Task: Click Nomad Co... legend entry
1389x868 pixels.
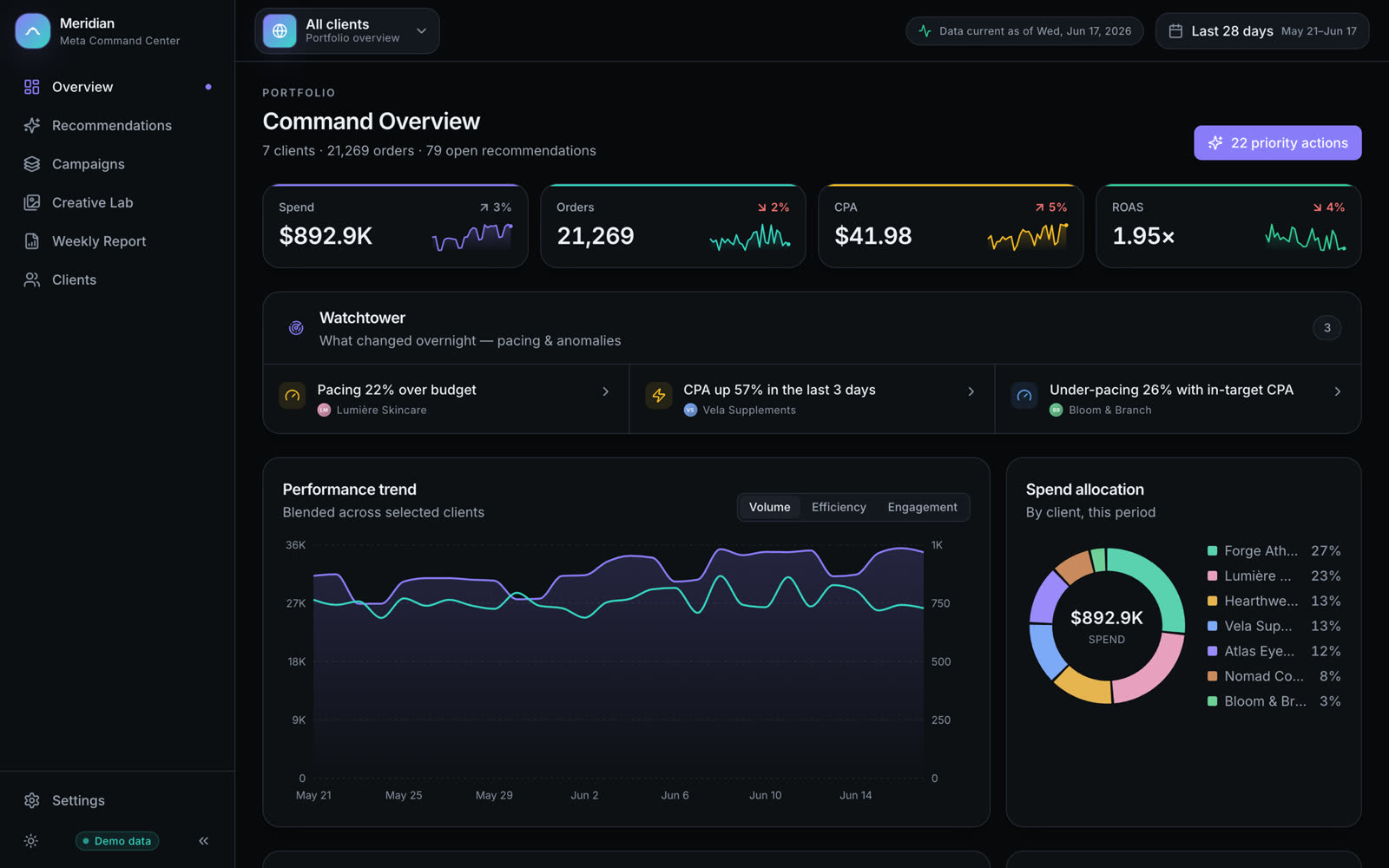Action: click(1274, 676)
